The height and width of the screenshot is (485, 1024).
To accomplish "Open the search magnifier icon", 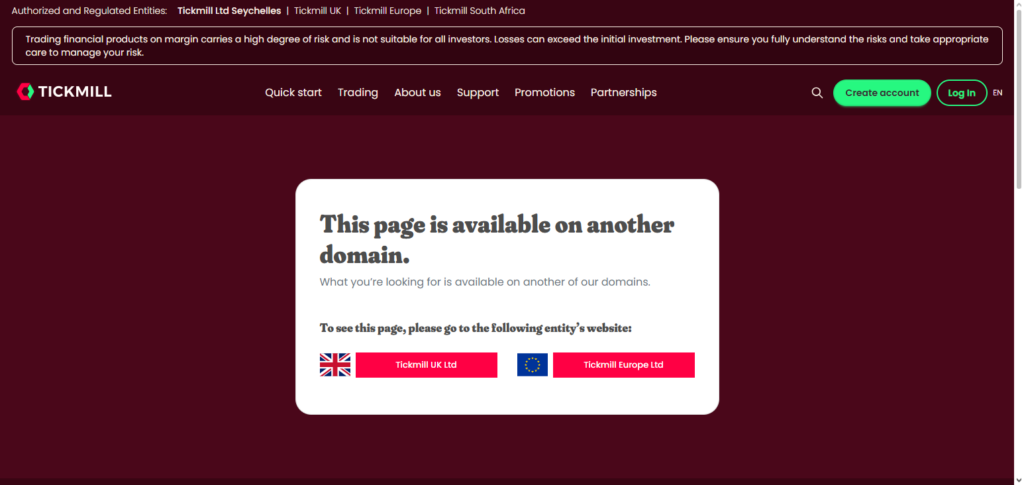I will tap(817, 93).
